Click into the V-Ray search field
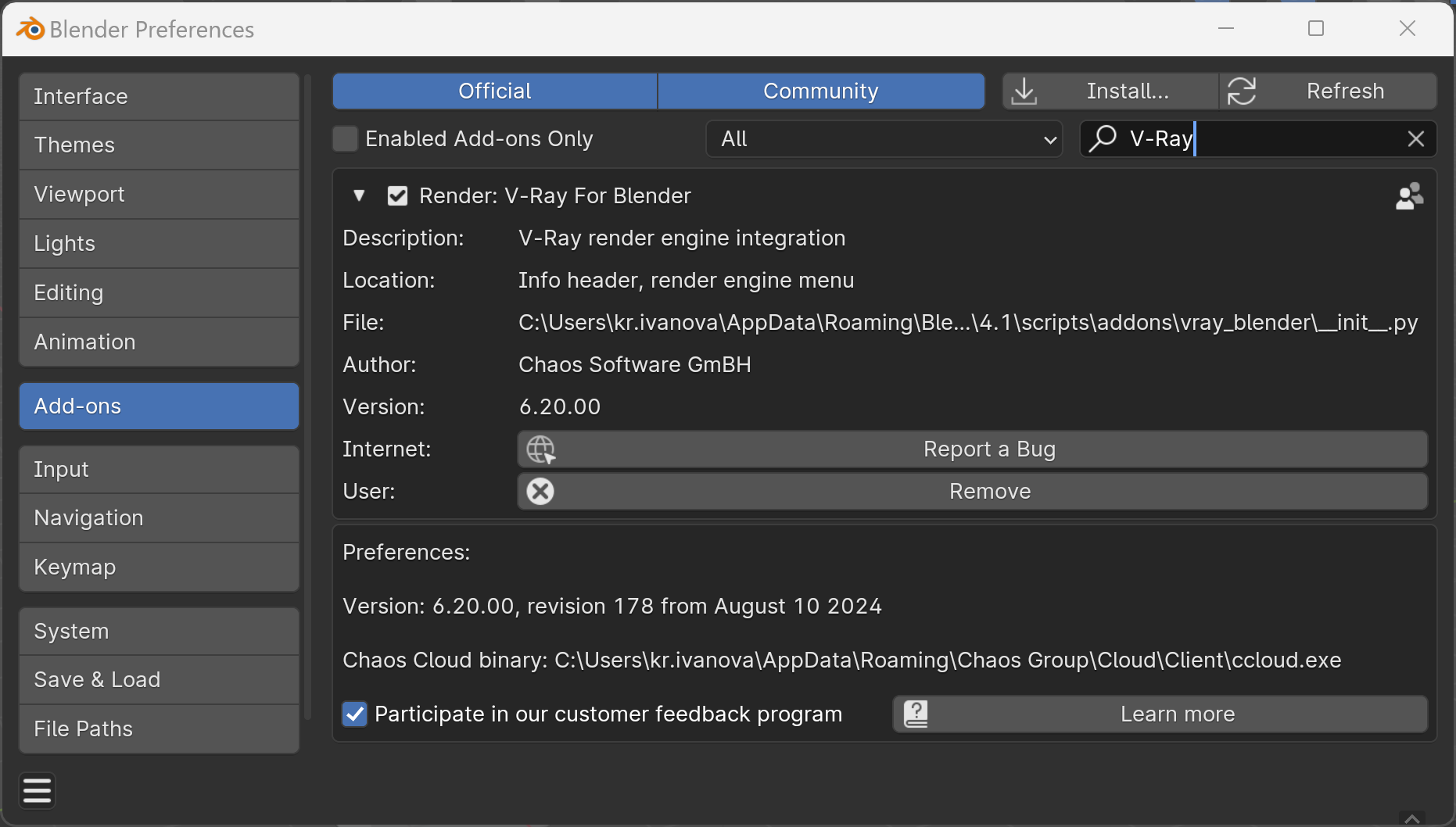 pos(1258,139)
